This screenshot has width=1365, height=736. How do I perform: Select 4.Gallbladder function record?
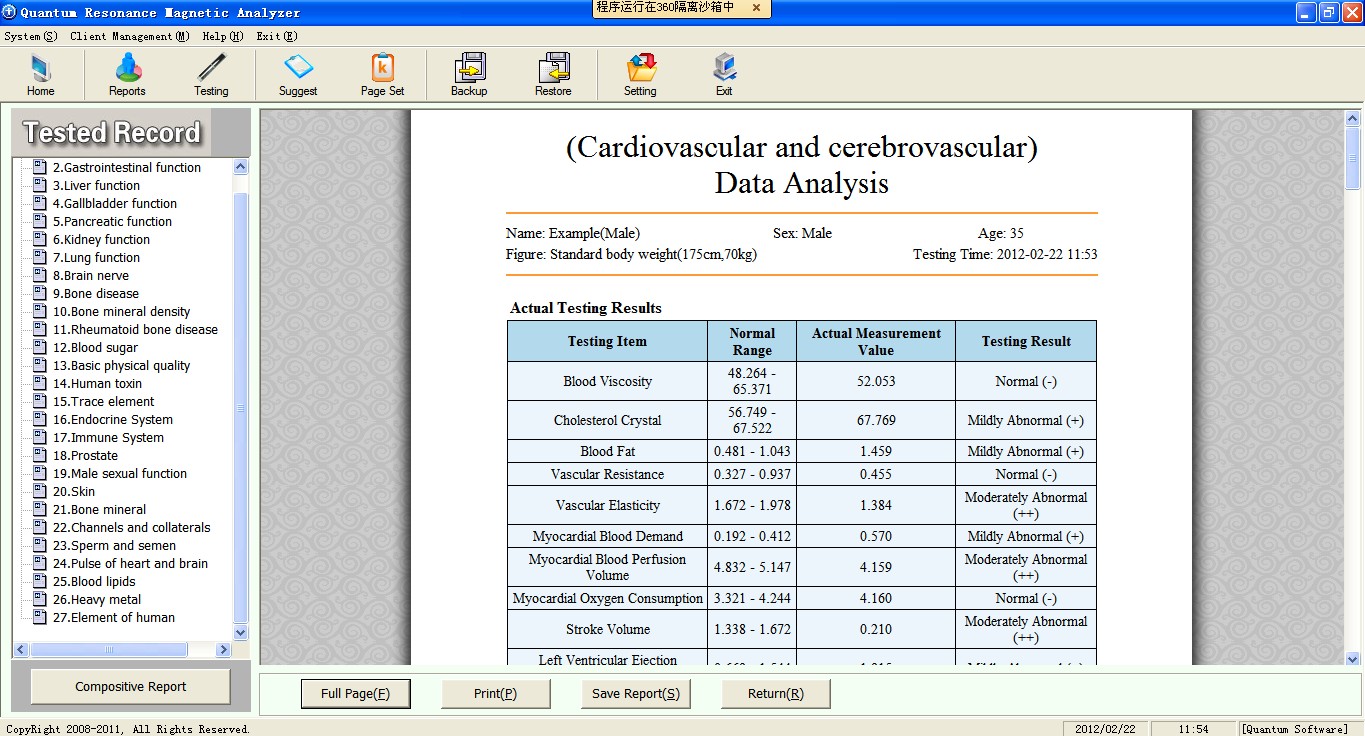115,203
